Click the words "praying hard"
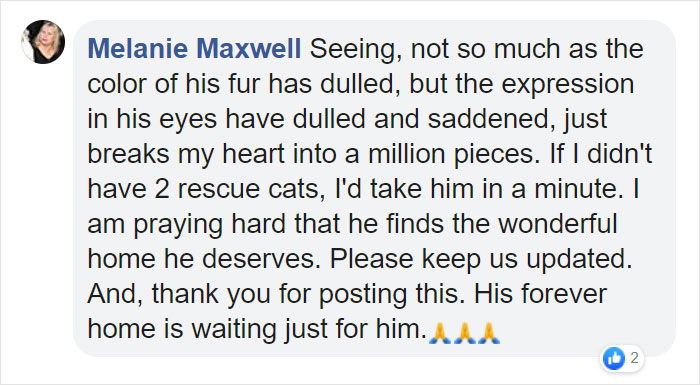This screenshot has height=385, width=700. 210,225
